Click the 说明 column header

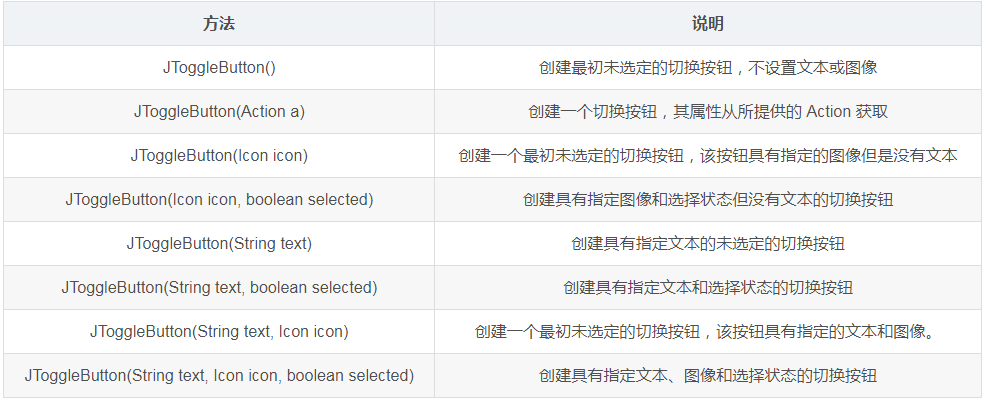708,24
